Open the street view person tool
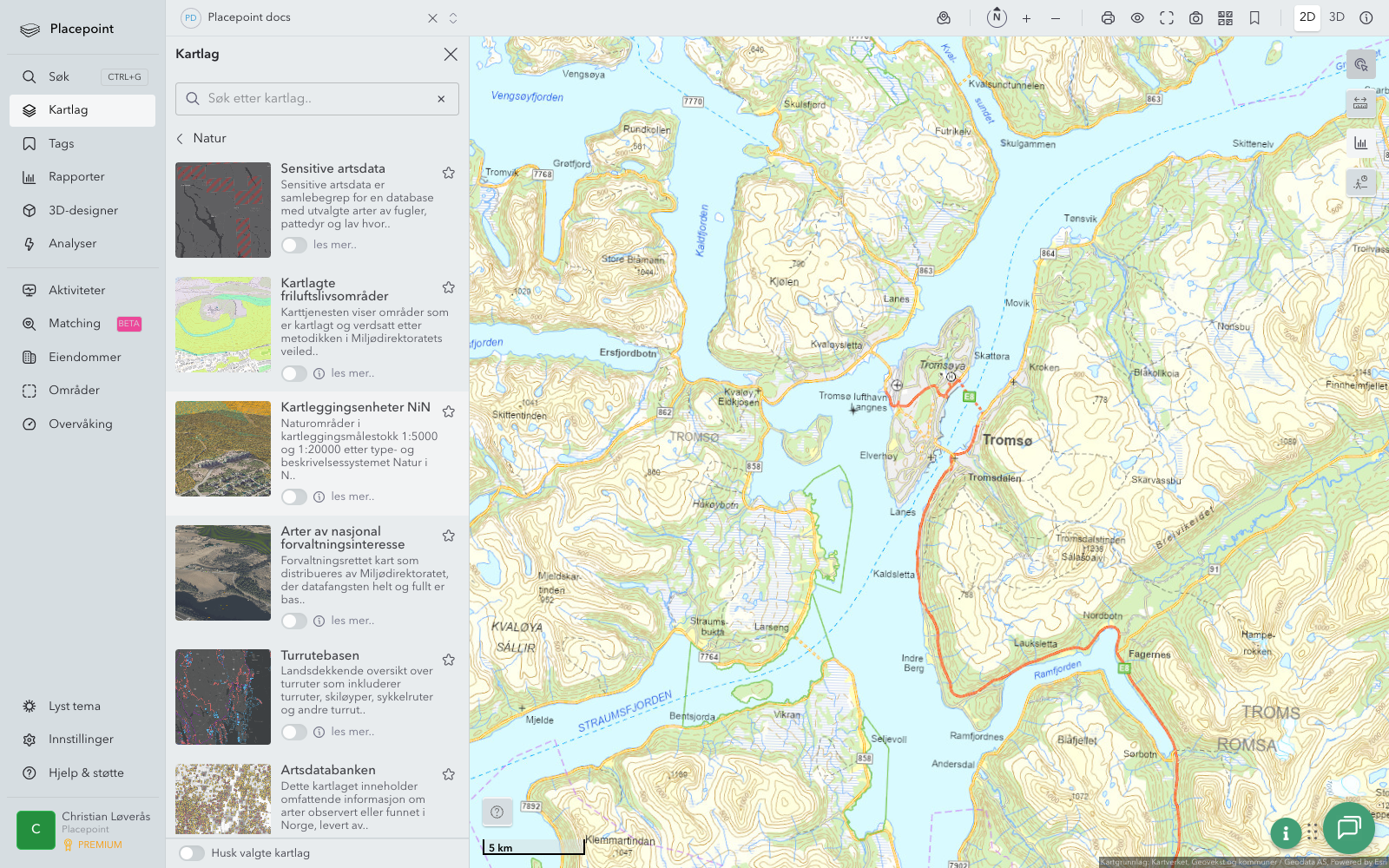The width and height of the screenshot is (1389, 868). (x=1361, y=182)
